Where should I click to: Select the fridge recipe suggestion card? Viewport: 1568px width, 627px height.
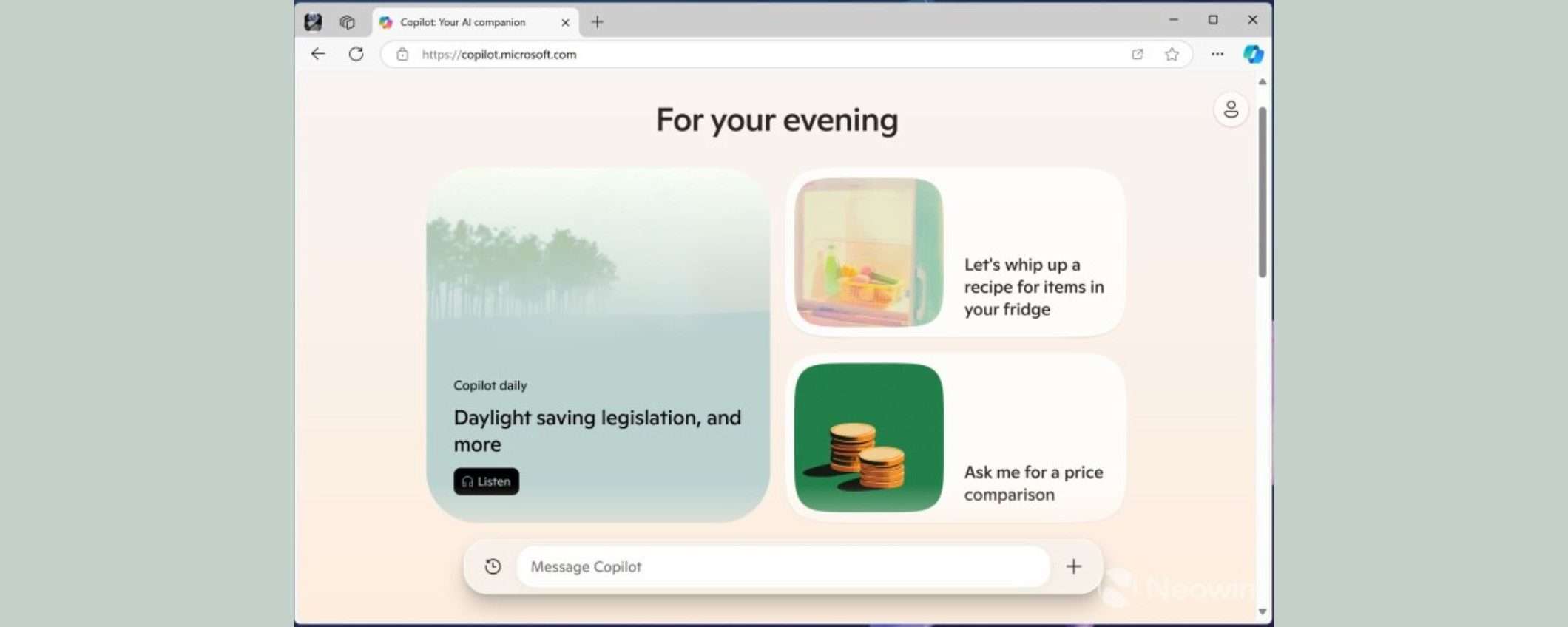tap(955, 252)
